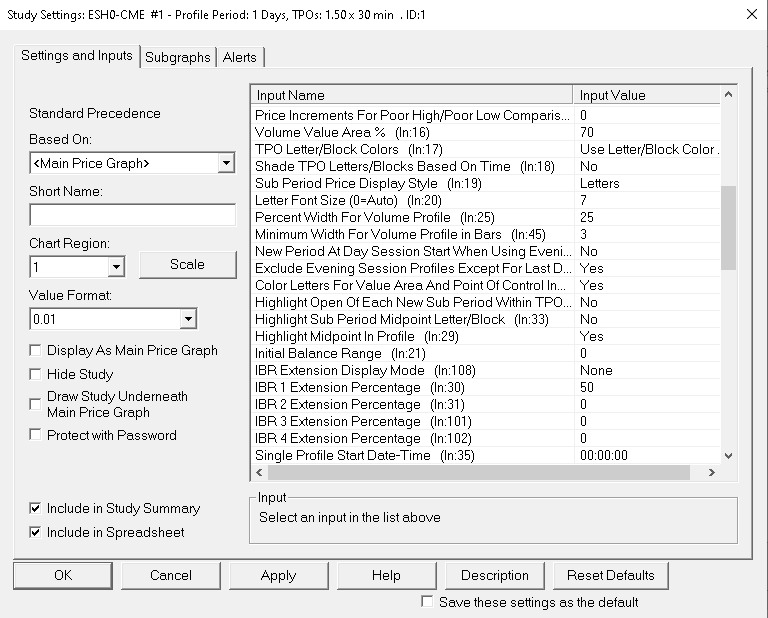
Task: Click the Reset Defaults button
Action: pyautogui.click(x=610, y=576)
